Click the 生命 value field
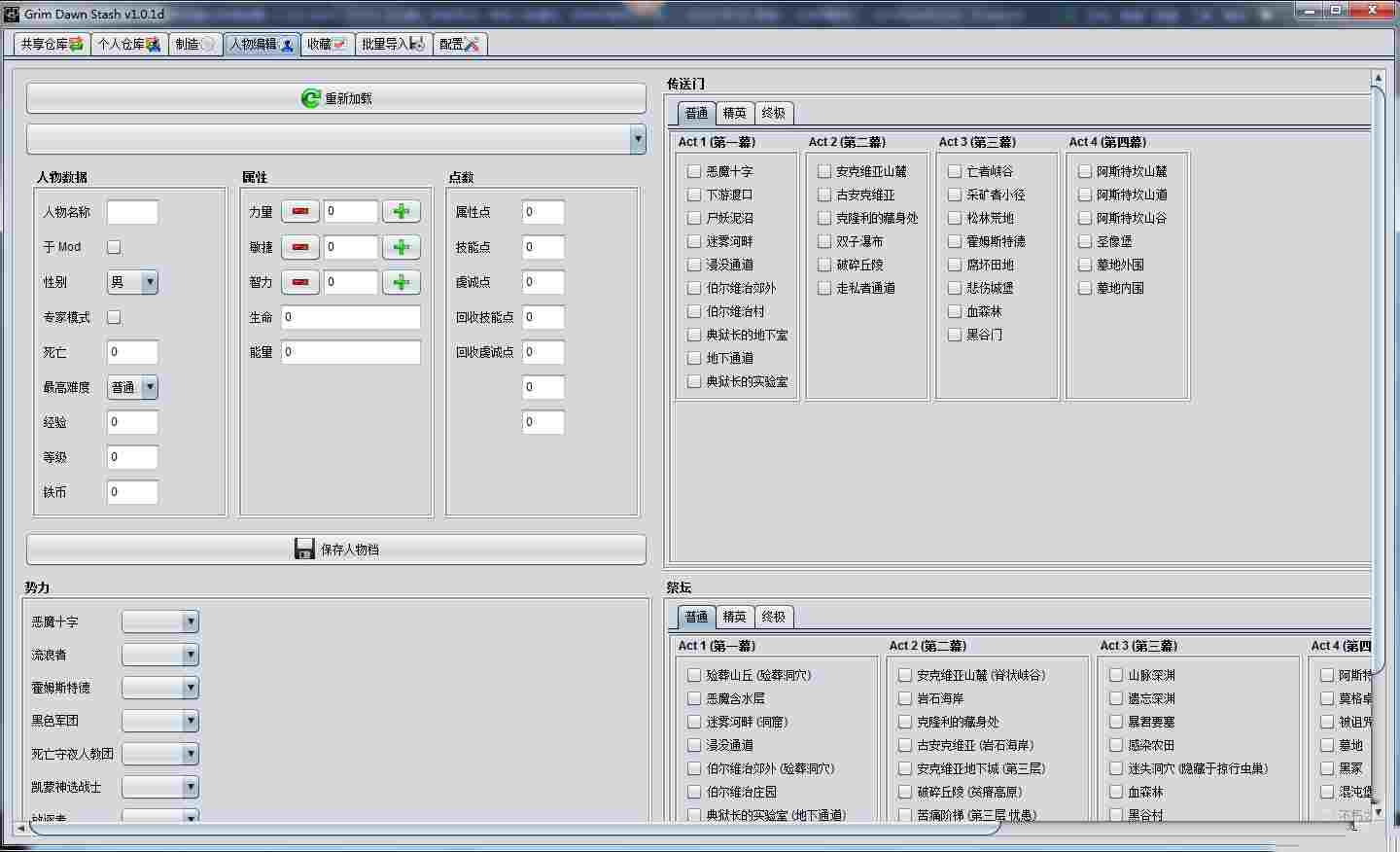This screenshot has height=852, width=1400. [x=351, y=317]
